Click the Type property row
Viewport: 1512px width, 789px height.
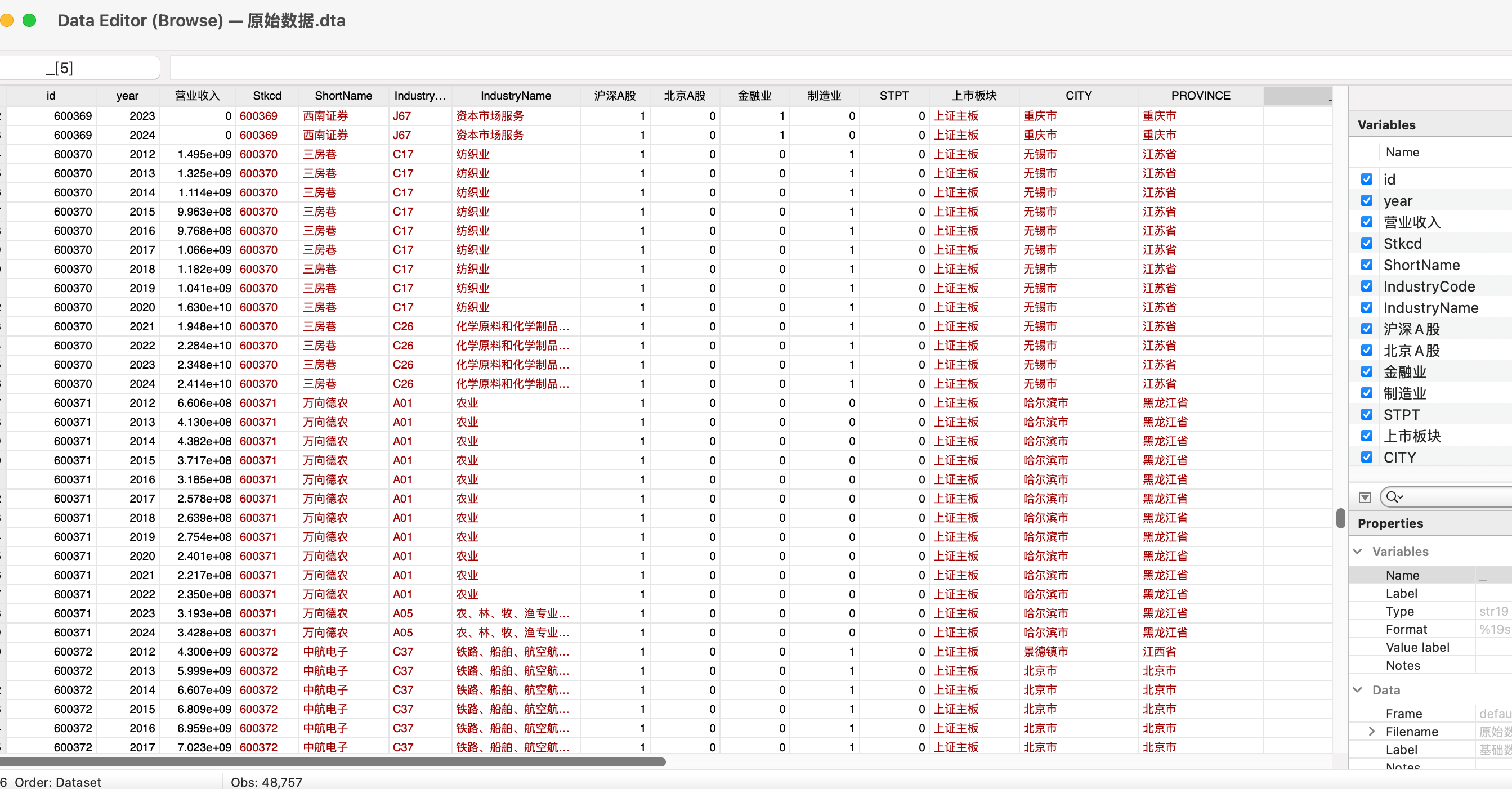pos(1400,611)
